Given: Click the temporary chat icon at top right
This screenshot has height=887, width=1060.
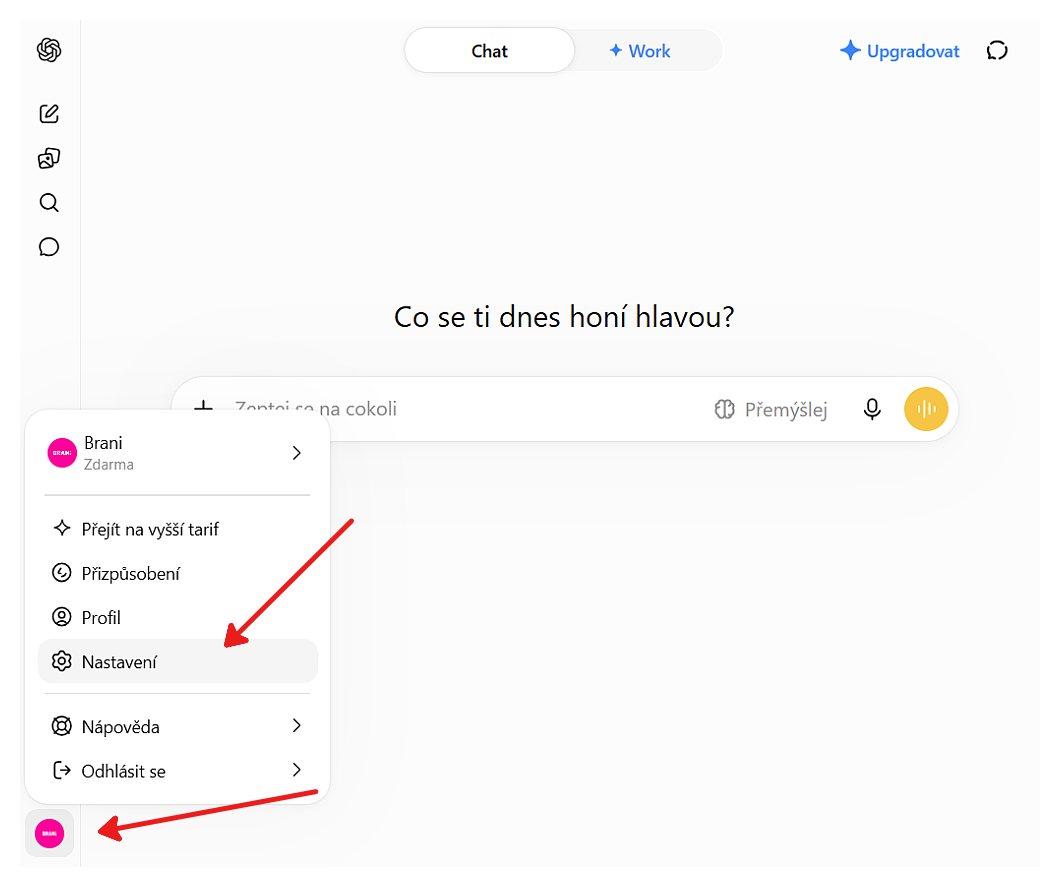Looking at the screenshot, I should (x=997, y=51).
